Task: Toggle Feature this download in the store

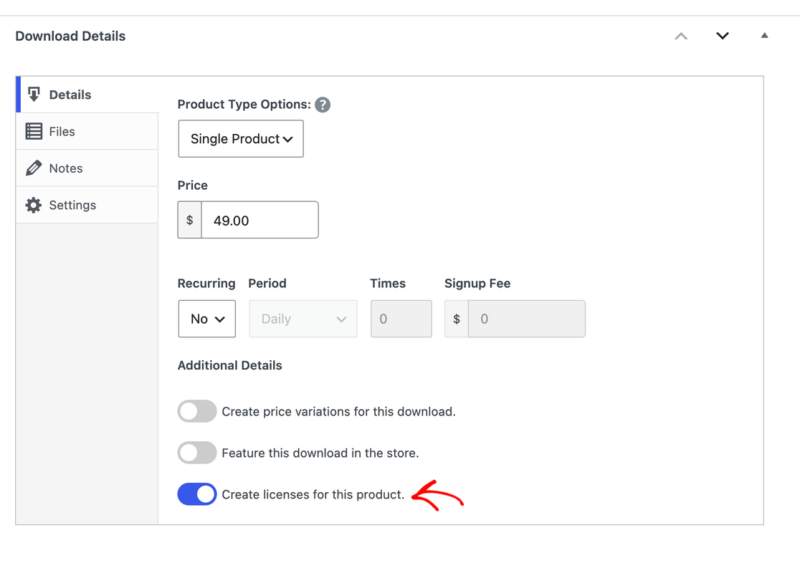Action: (197, 453)
